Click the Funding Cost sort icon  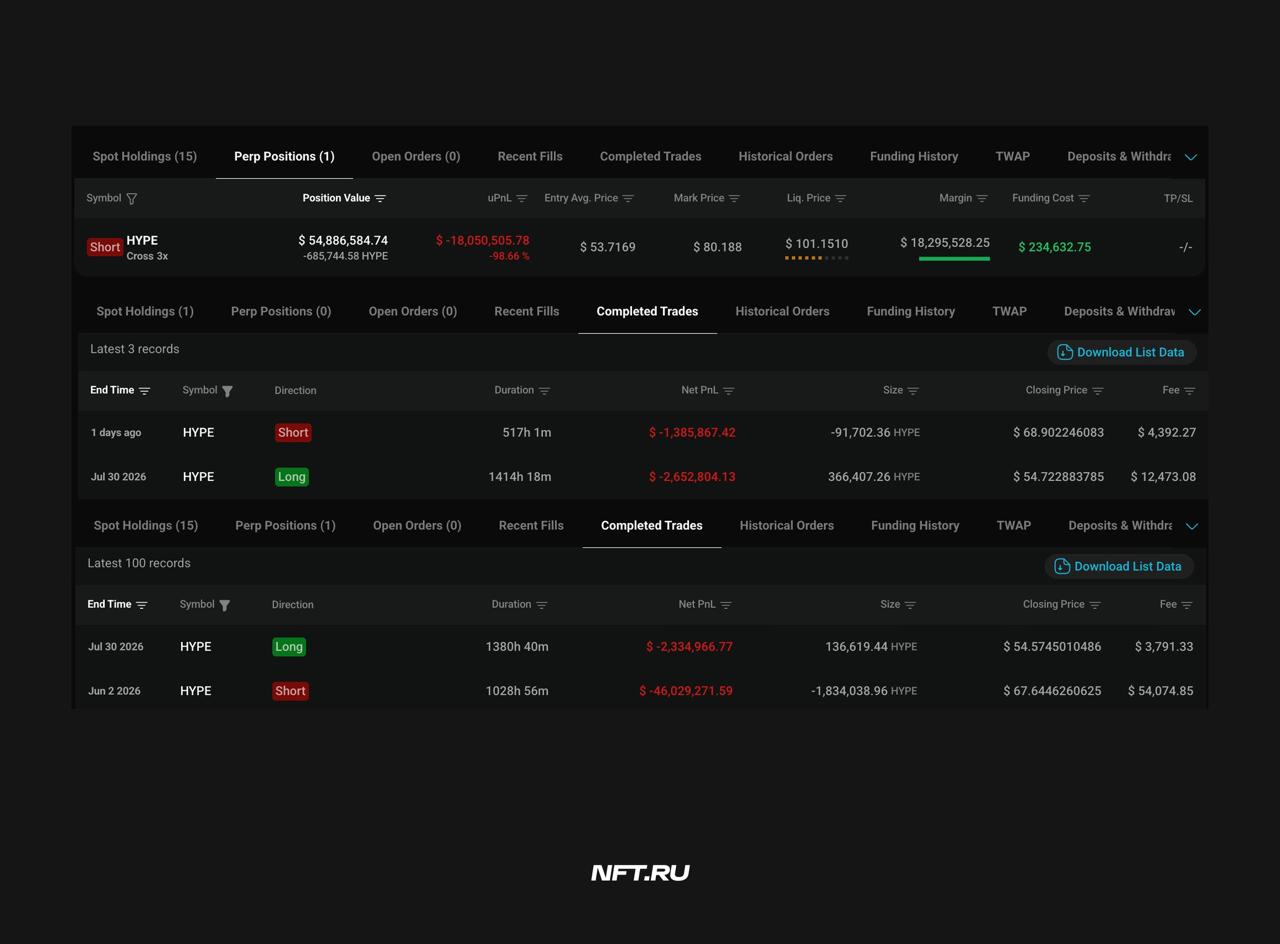[x=1084, y=199]
